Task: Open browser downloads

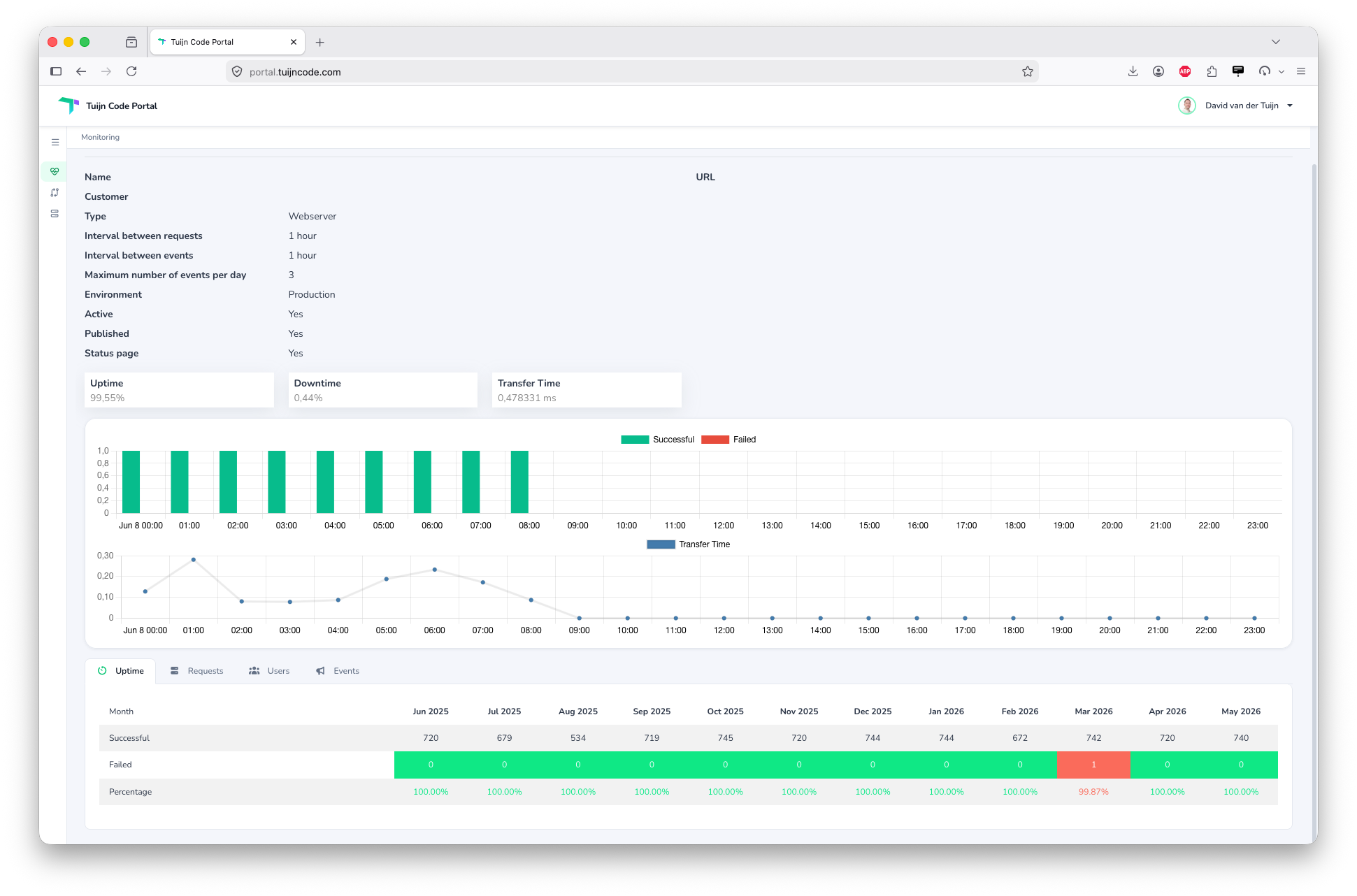Action: (1133, 71)
